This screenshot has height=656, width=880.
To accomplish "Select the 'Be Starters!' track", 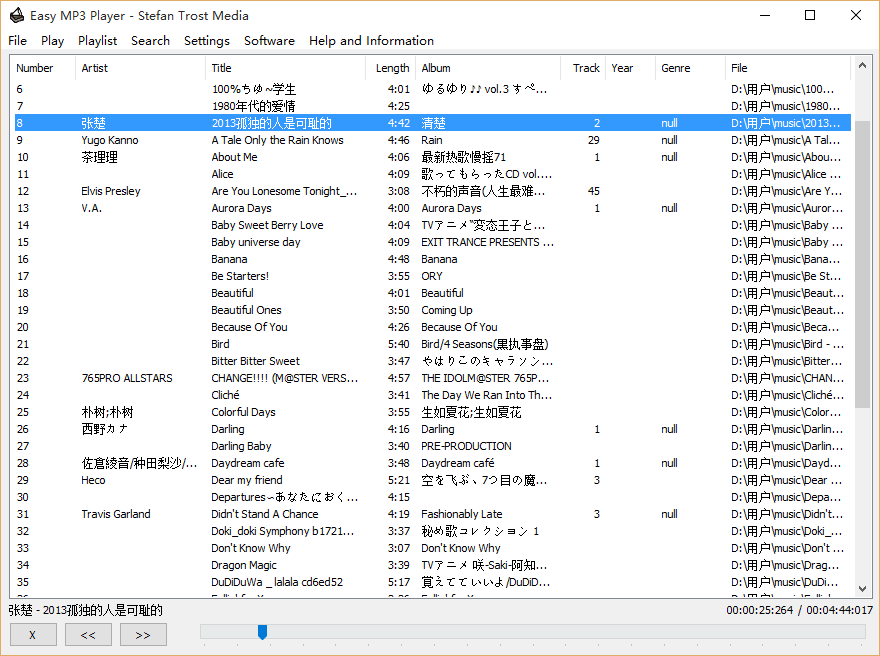I will (x=240, y=276).
